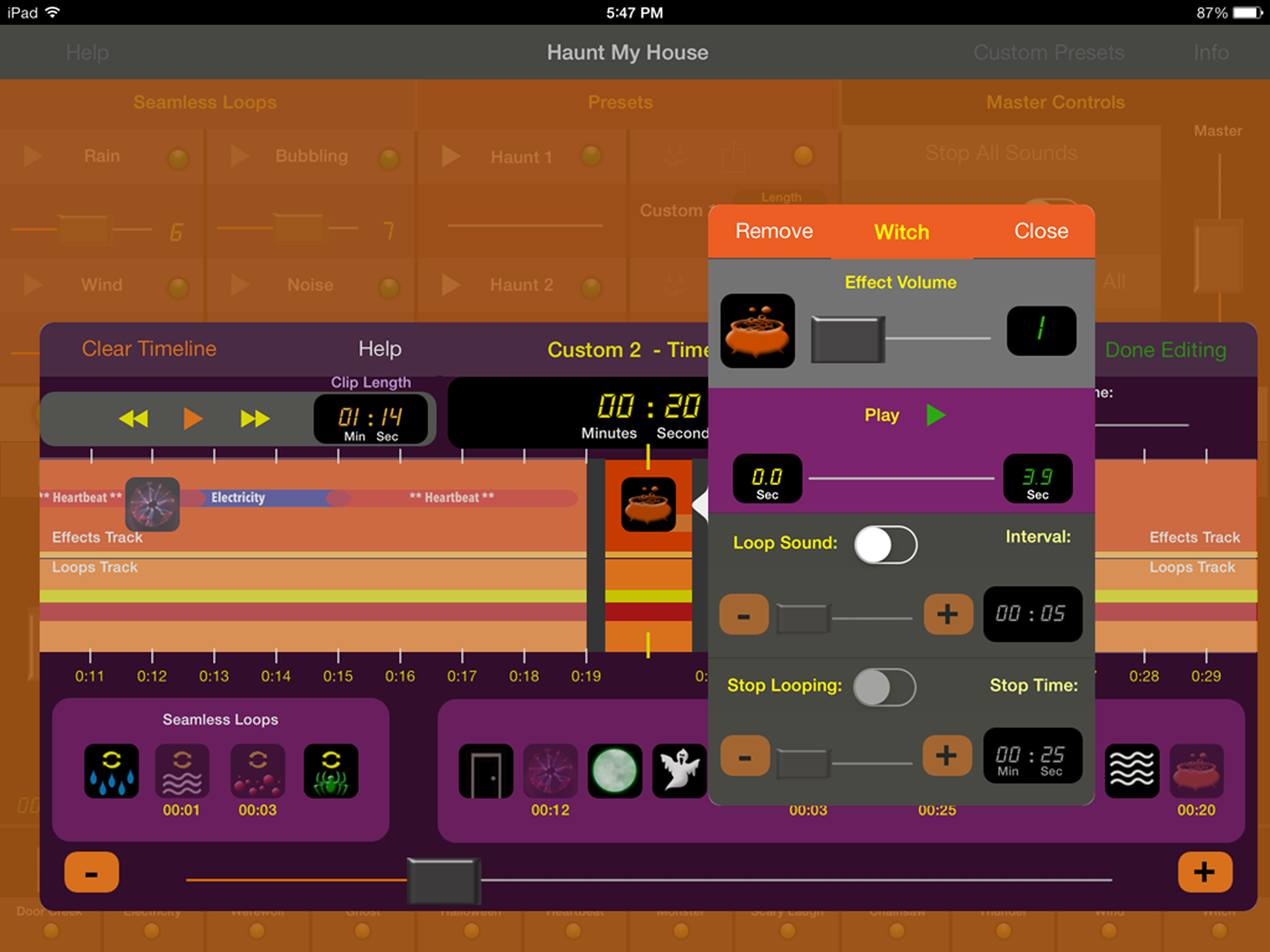Toggle the Rain indicator light
1270x952 pixels.
(178, 158)
